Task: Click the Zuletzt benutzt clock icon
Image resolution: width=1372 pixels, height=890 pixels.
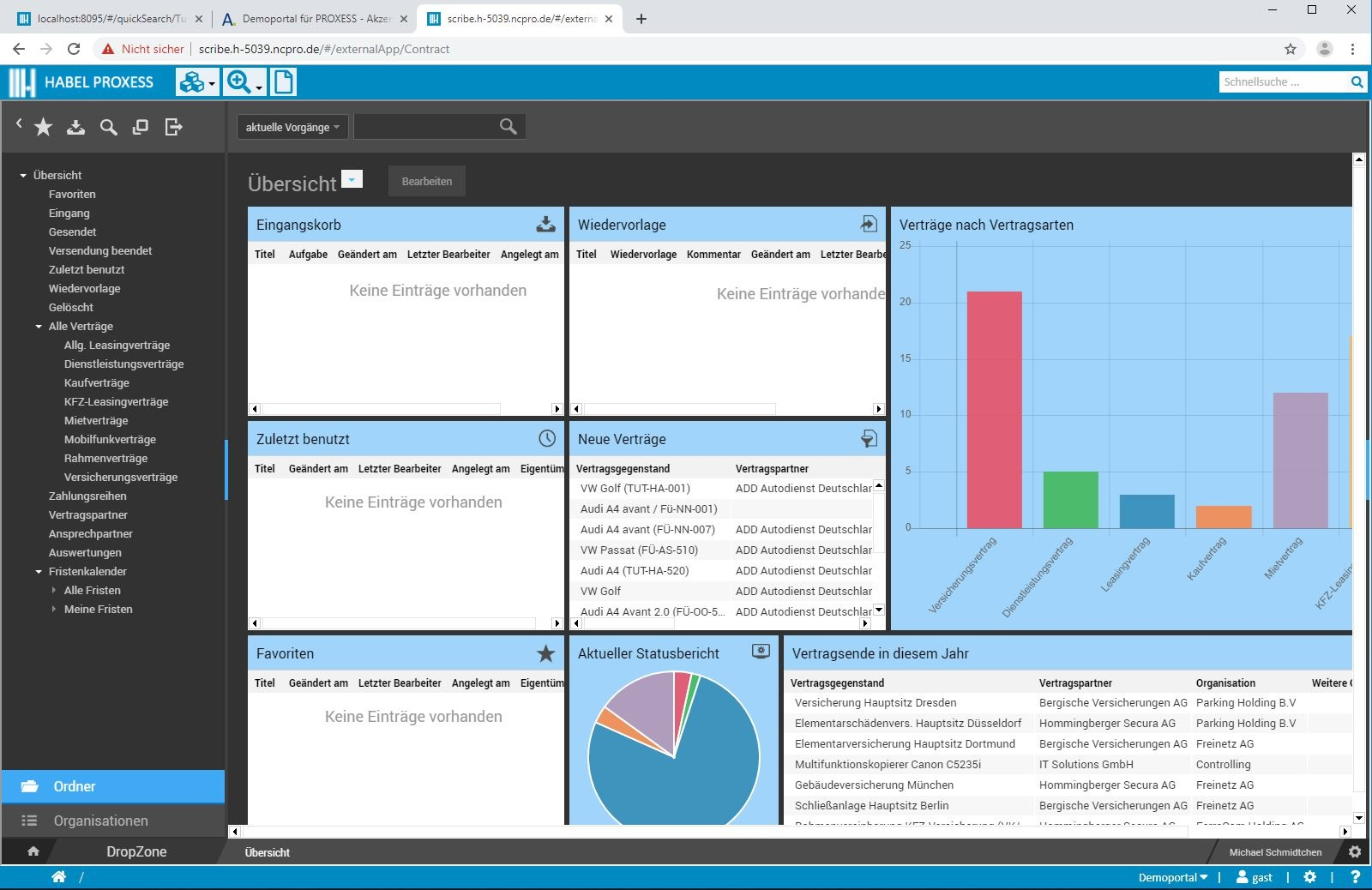Action: pyautogui.click(x=547, y=438)
